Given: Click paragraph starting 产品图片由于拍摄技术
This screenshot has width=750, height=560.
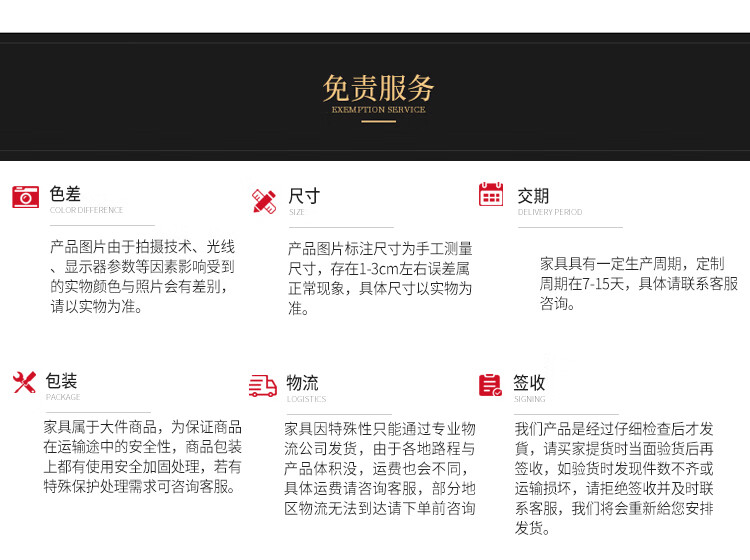Looking at the screenshot, I should 143,276.
